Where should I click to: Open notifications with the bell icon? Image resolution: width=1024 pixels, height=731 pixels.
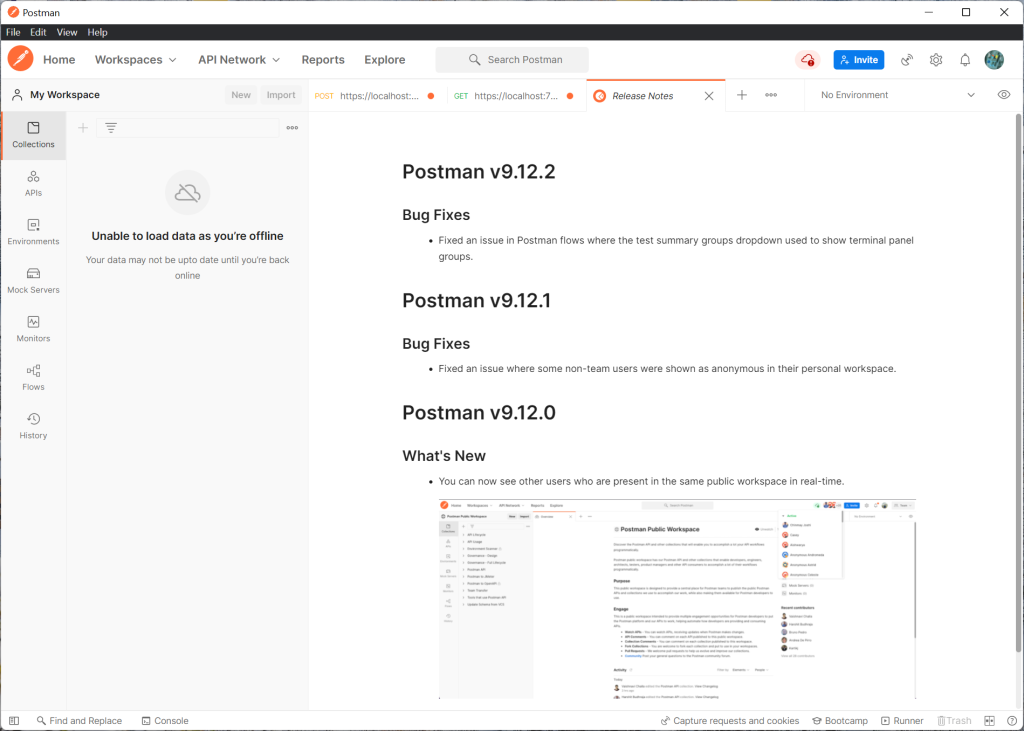(x=964, y=60)
